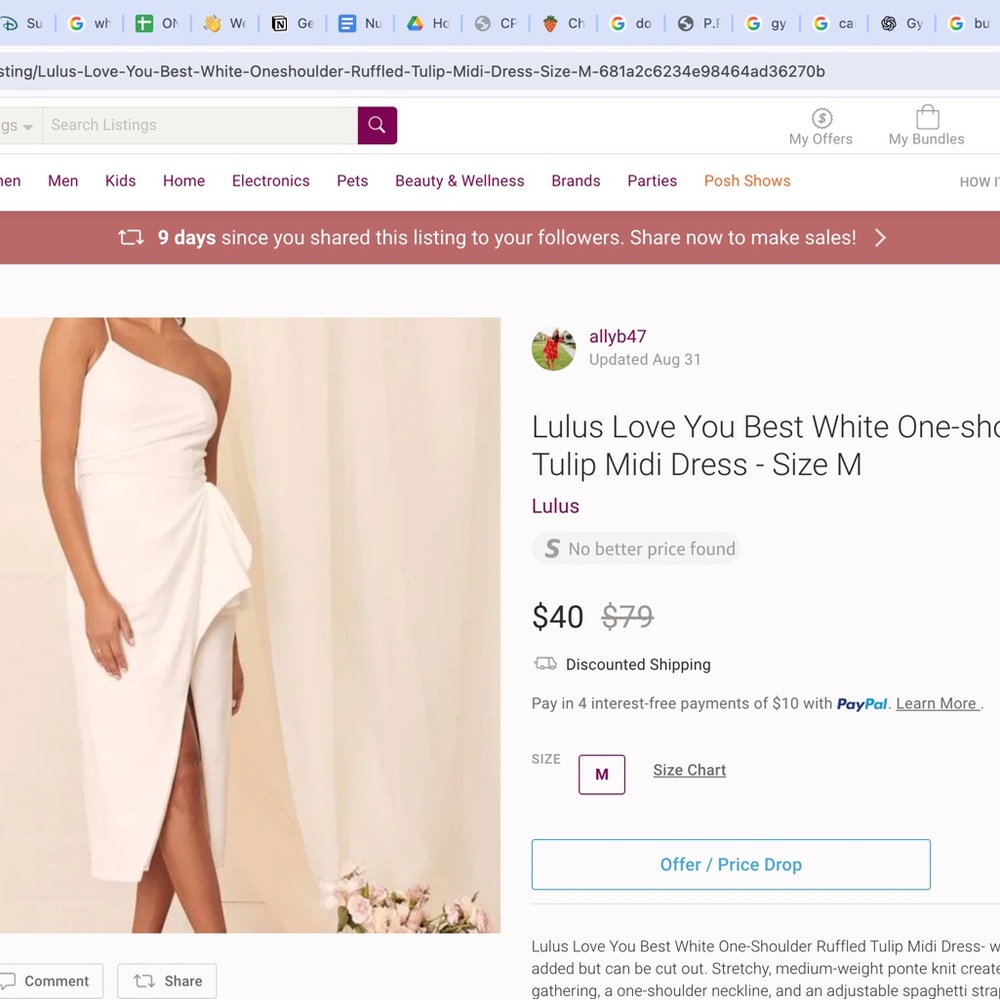Click the discounted shipping truck icon
The width and height of the screenshot is (1000, 1000).
(545, 664)
